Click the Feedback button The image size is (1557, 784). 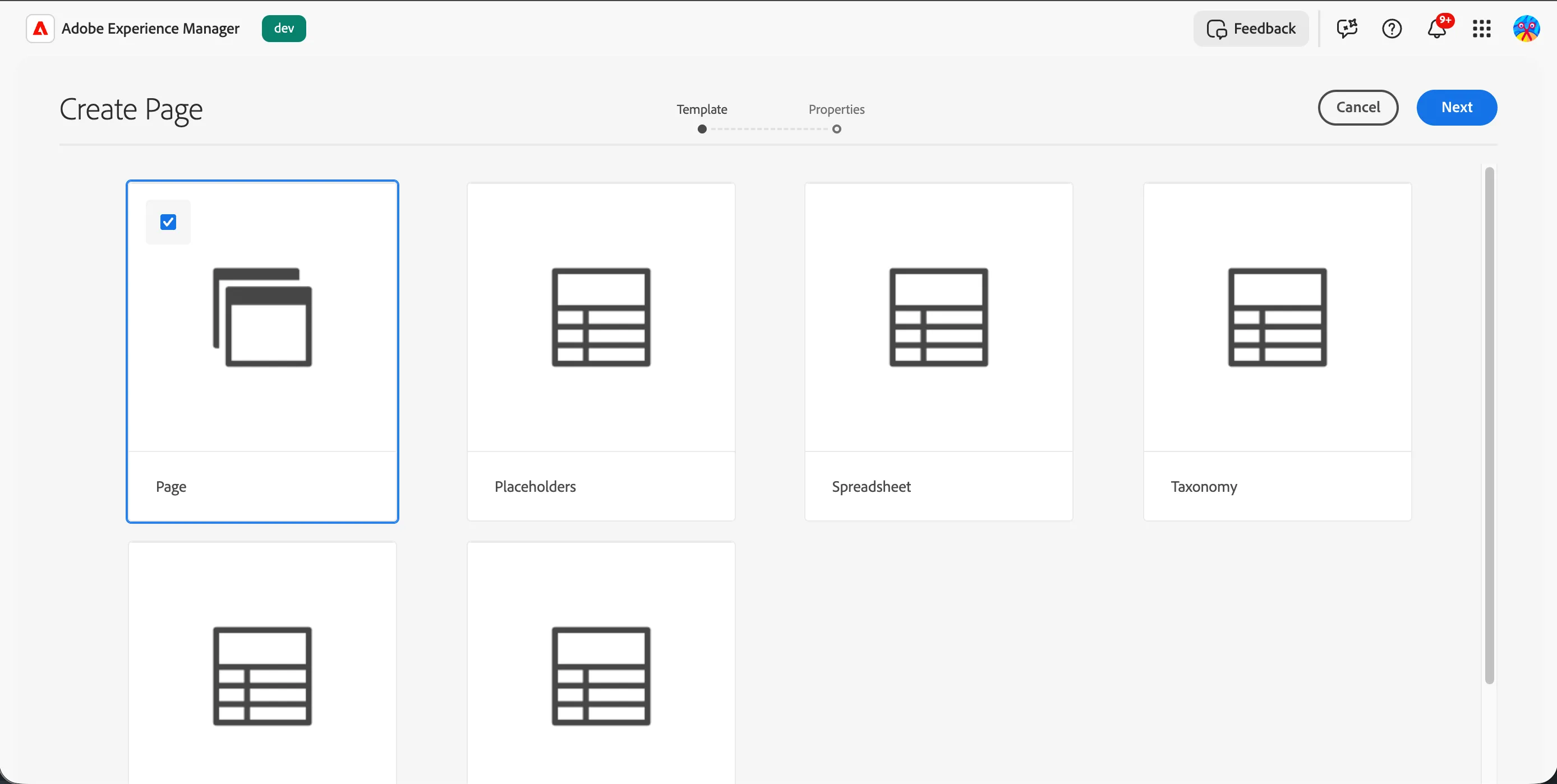[1251, 29]
